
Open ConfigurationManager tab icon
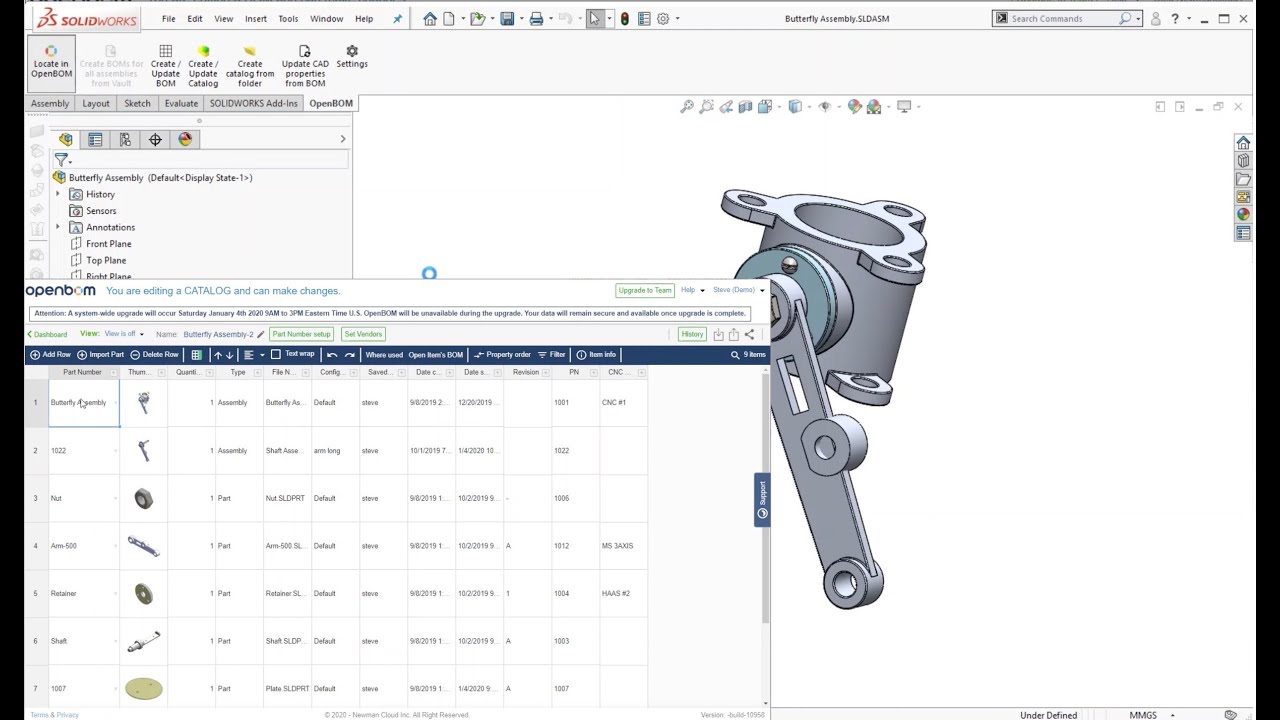pyautogui.click(x=125, y=140)
